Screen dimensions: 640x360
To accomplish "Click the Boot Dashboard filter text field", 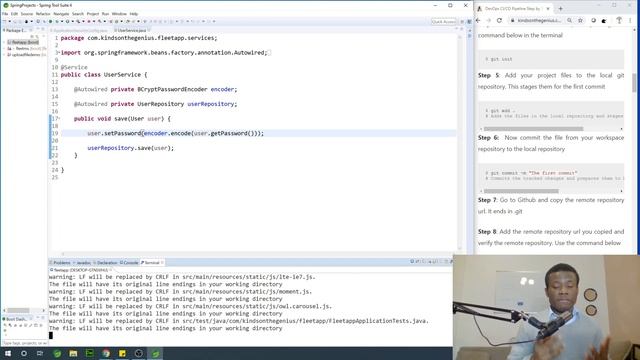I will click(x=24, y=343).
